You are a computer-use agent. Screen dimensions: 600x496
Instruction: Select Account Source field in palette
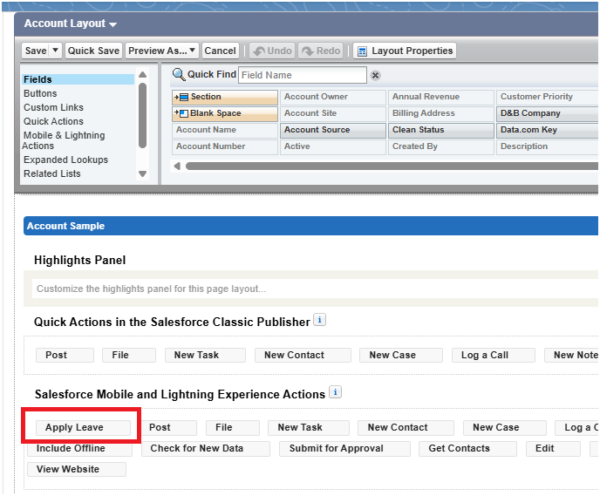pyautogui.click(x=333, y=130)
